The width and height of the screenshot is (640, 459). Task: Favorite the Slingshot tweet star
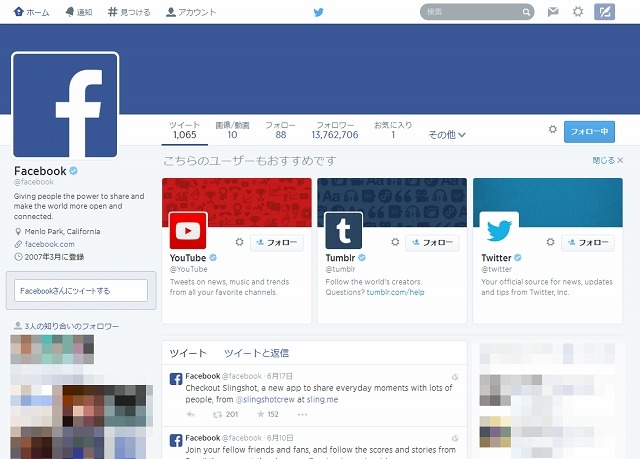coord(260,415)
